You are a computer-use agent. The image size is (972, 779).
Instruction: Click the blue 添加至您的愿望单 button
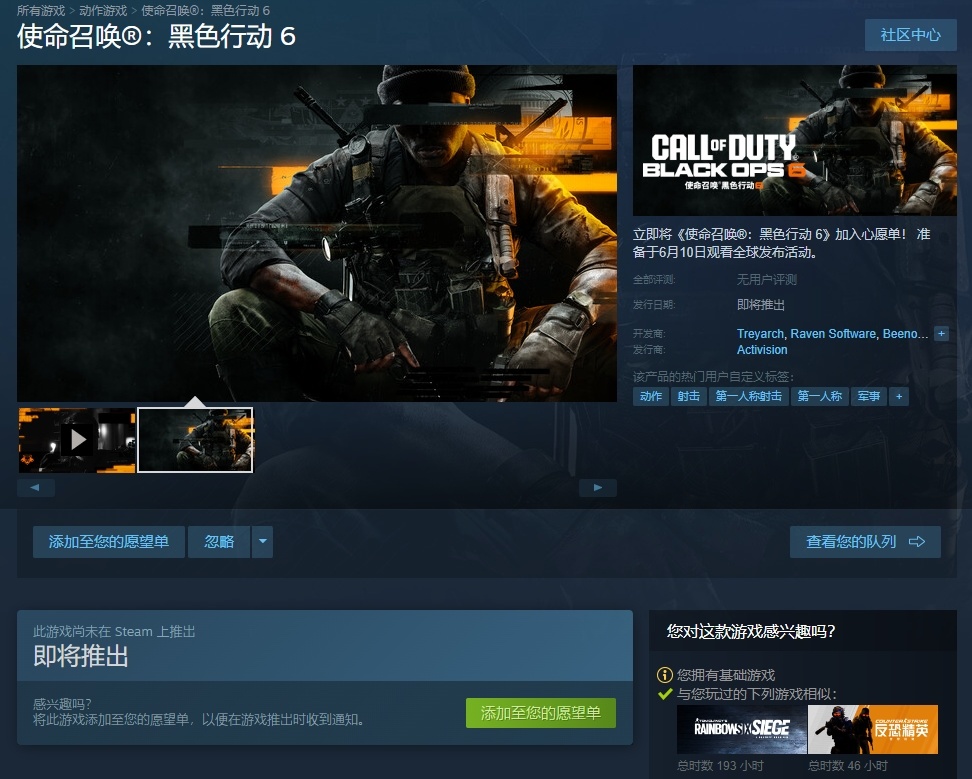click(108, 542)
